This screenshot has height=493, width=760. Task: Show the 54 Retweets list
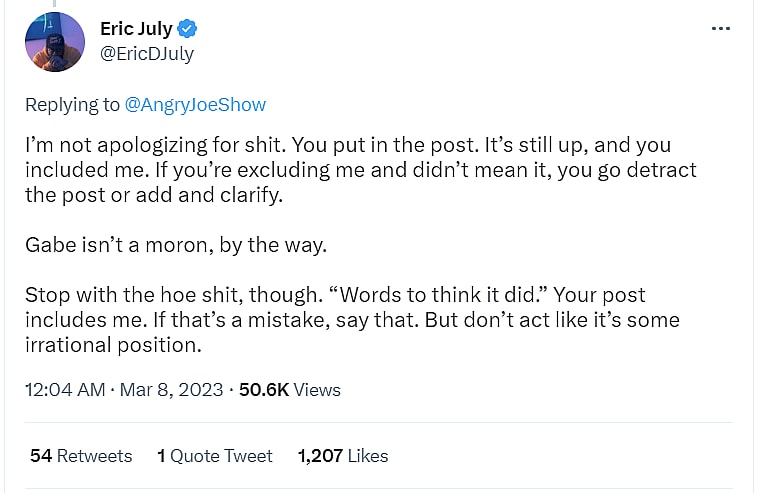[81, 456]
